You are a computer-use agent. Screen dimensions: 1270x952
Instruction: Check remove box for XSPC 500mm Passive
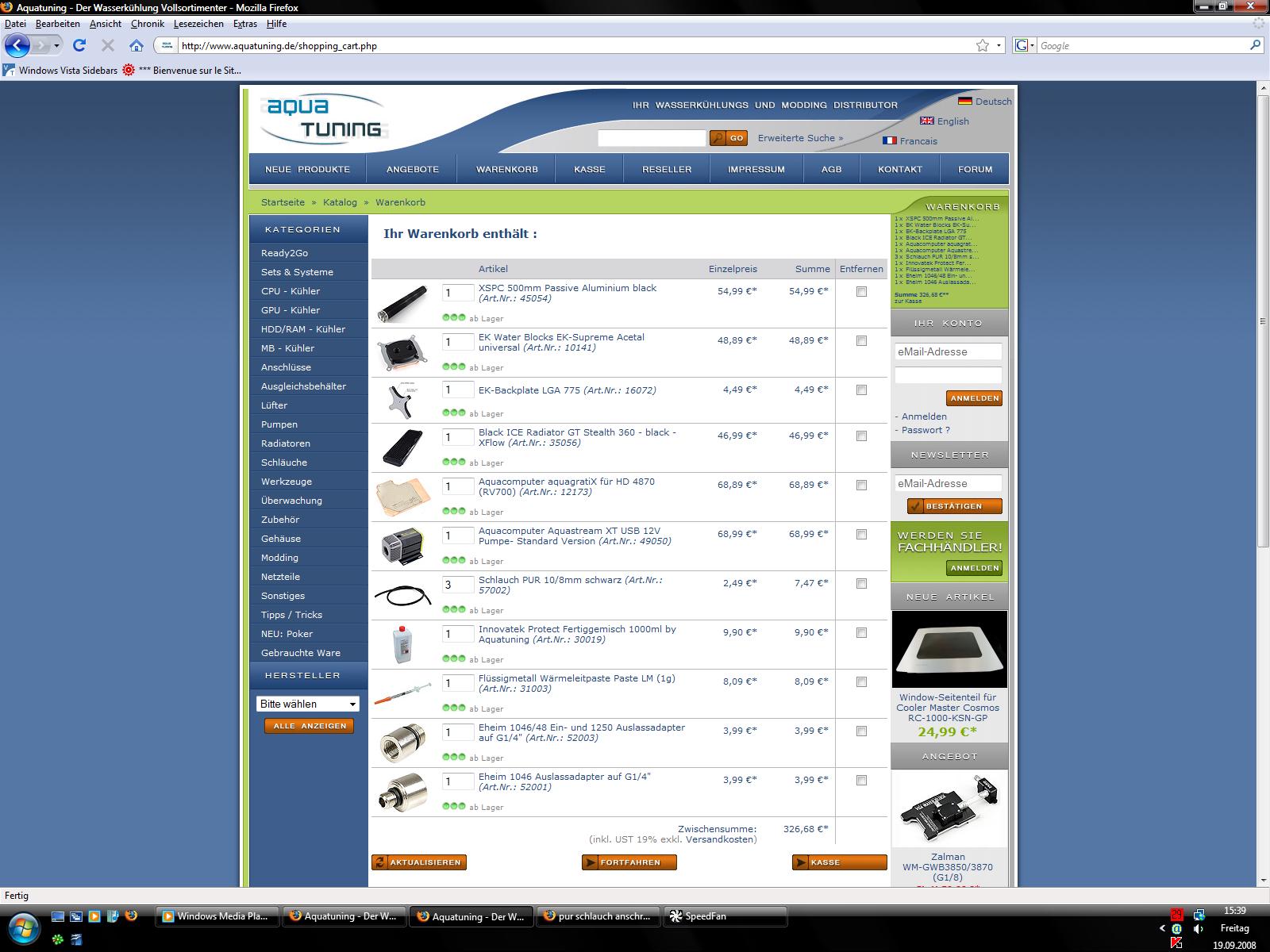(861, 292)
